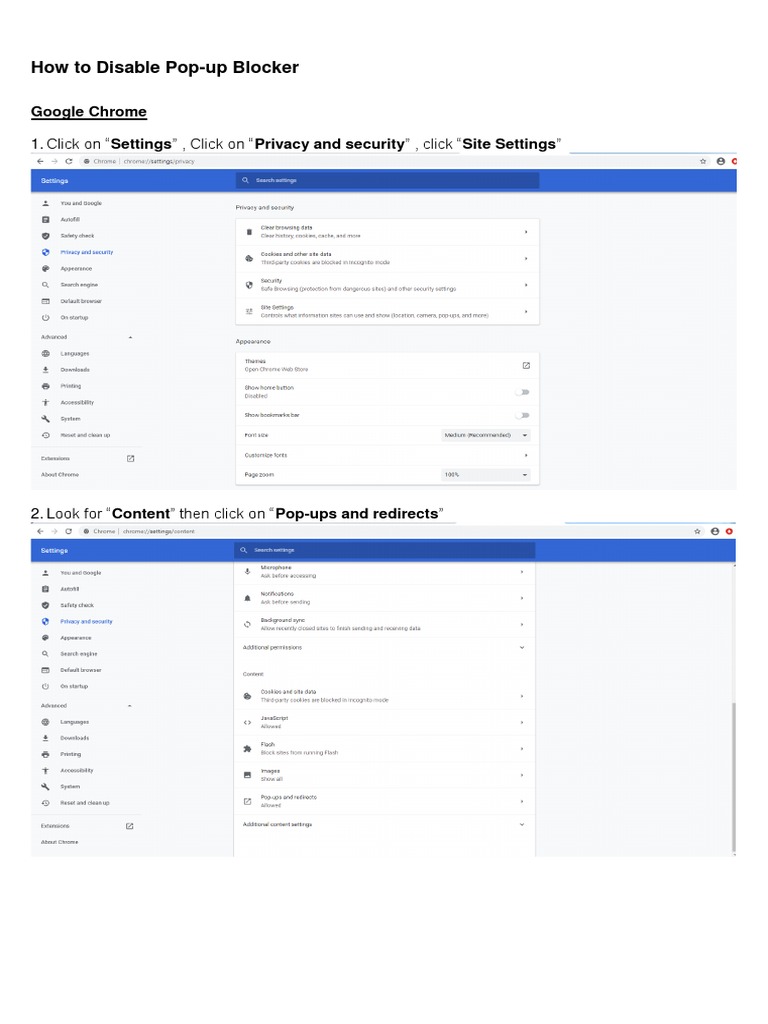Click the trash icon beside Clear browsing data

pos(249,232)
